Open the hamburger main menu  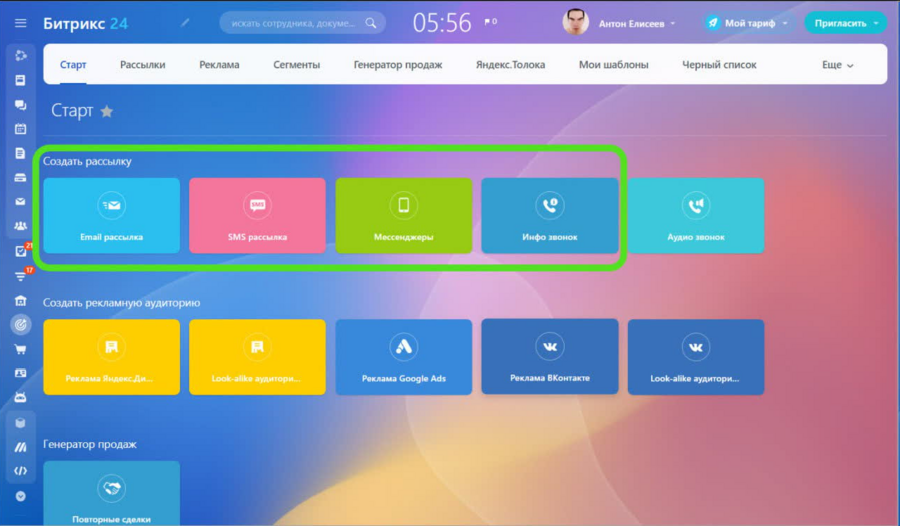point(21,23)
